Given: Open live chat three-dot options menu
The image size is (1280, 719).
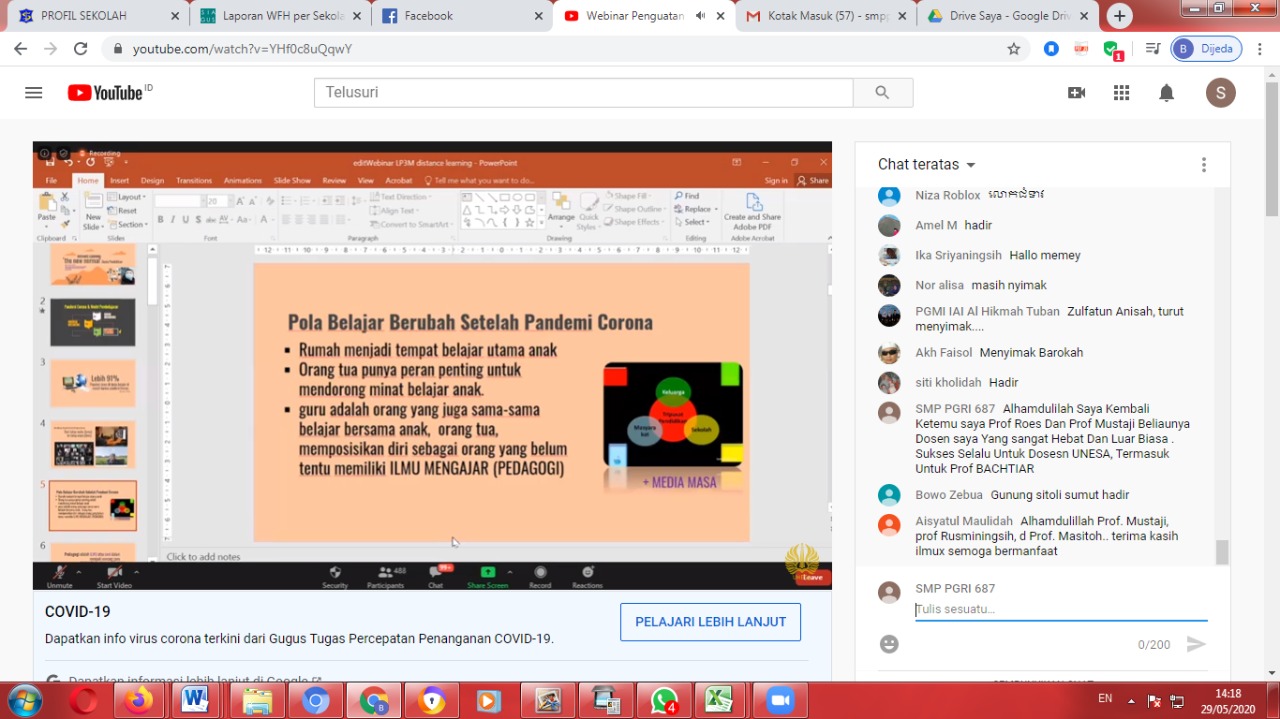Looking at the screenshot, I should (x=1204, y=165).
